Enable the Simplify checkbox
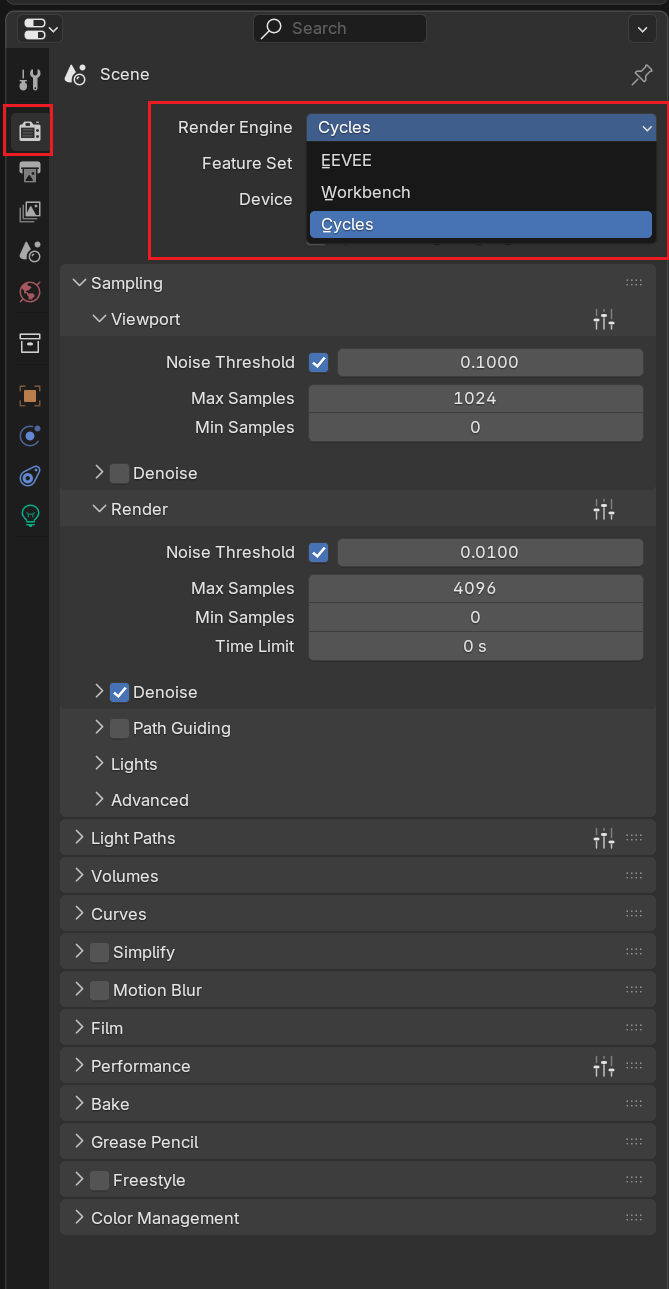 [x=99, y=952]
